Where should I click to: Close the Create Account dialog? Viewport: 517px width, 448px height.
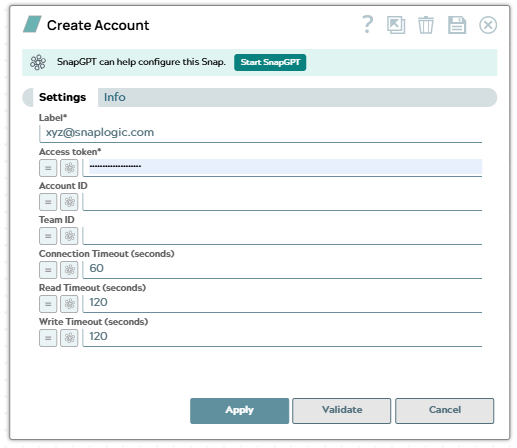(x=488, y=25)
